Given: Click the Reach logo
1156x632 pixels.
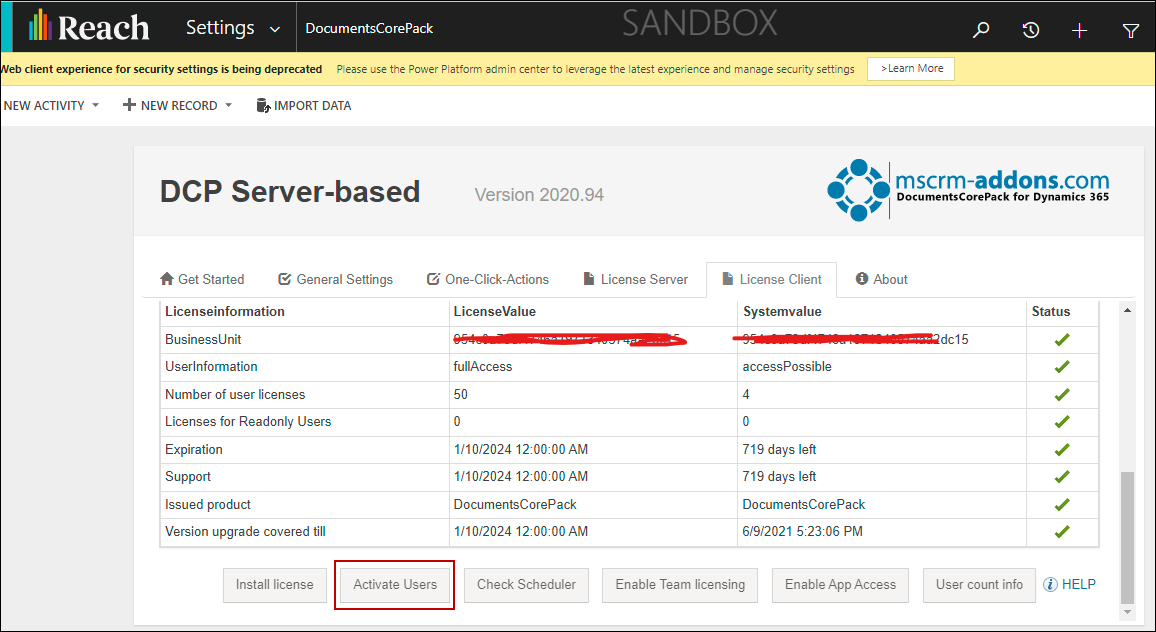Looking at the screenshot, I should pos(89,27).
